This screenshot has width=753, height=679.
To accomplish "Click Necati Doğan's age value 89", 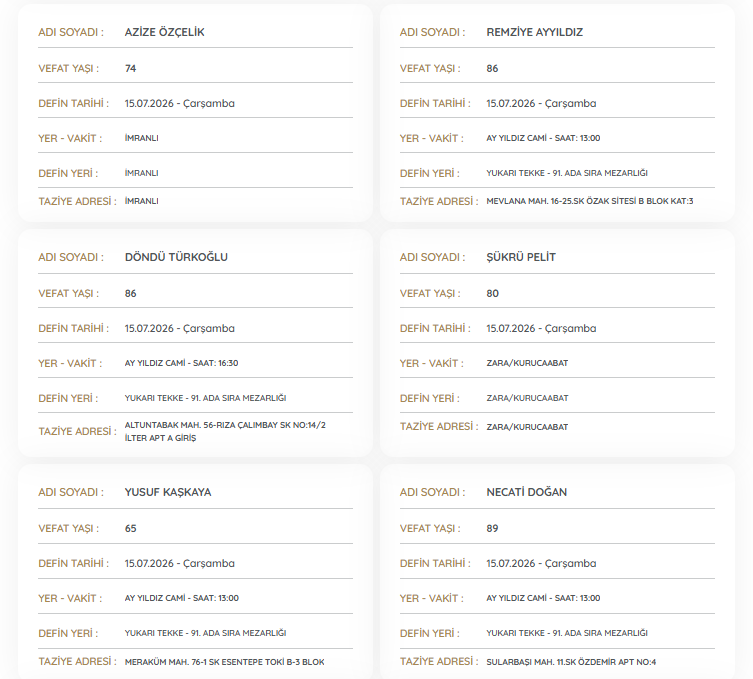I will (492, 528).
